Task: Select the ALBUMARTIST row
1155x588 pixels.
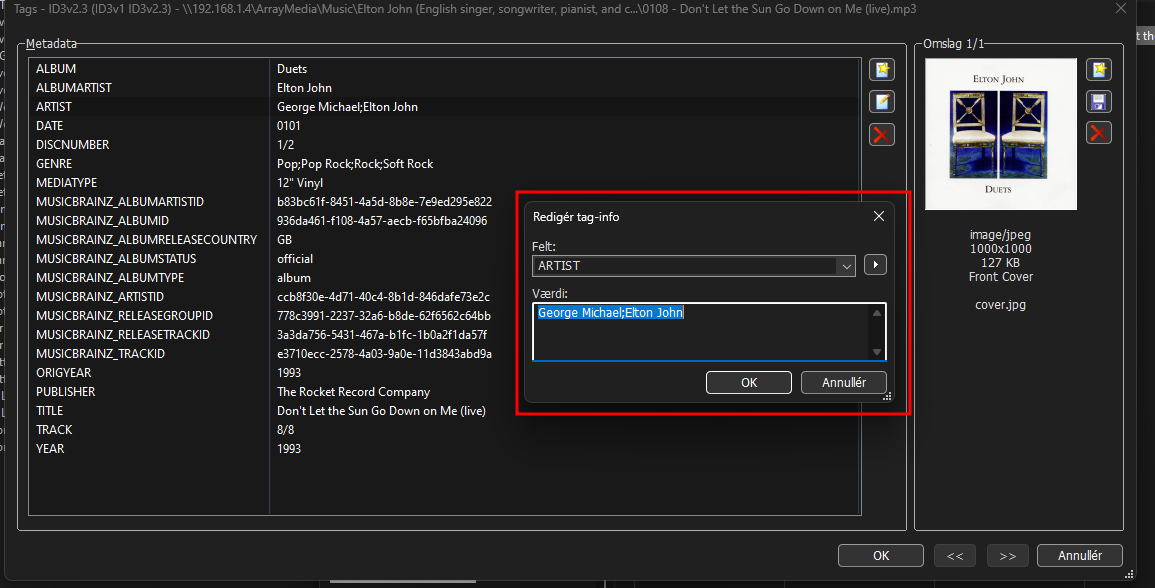Action: tap(444, 88)
